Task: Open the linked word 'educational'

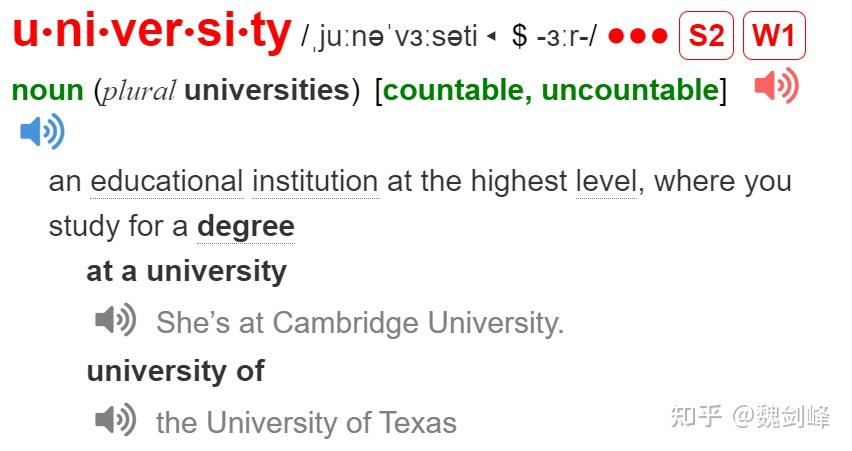Action: [x=167, y=181]
